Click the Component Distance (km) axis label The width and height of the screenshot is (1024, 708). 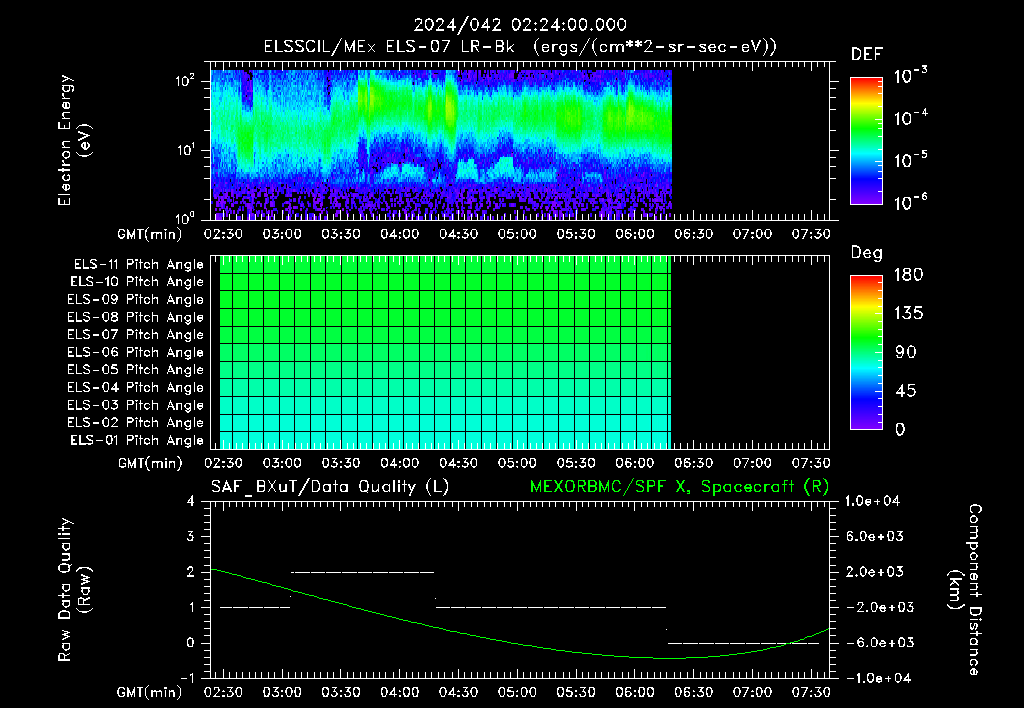click(x=965, y=590)
